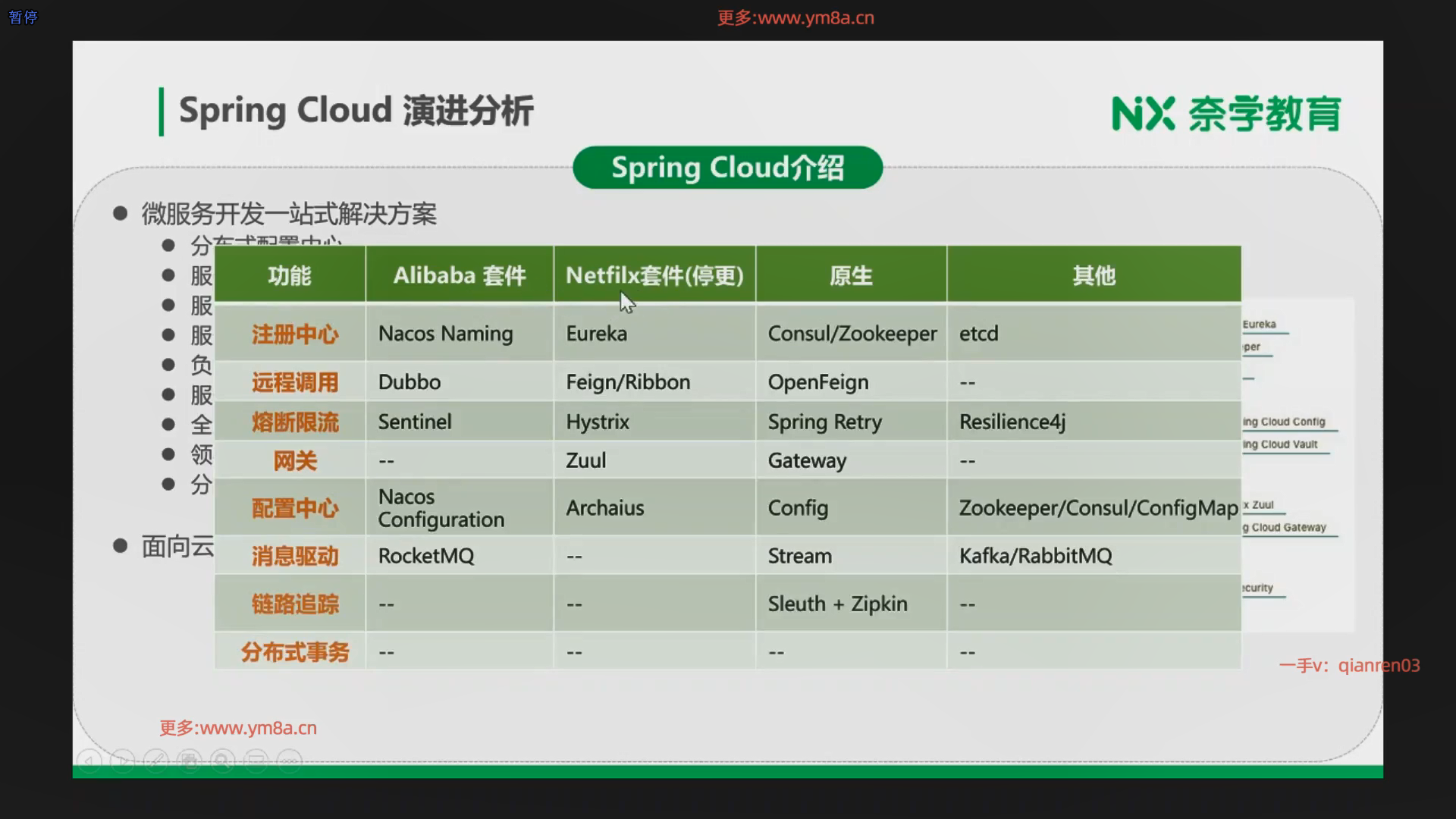The height and width of the screenshot is (819, 1456).
Task: Select the 注册中心 row label
Action: [x=295, y=334]
